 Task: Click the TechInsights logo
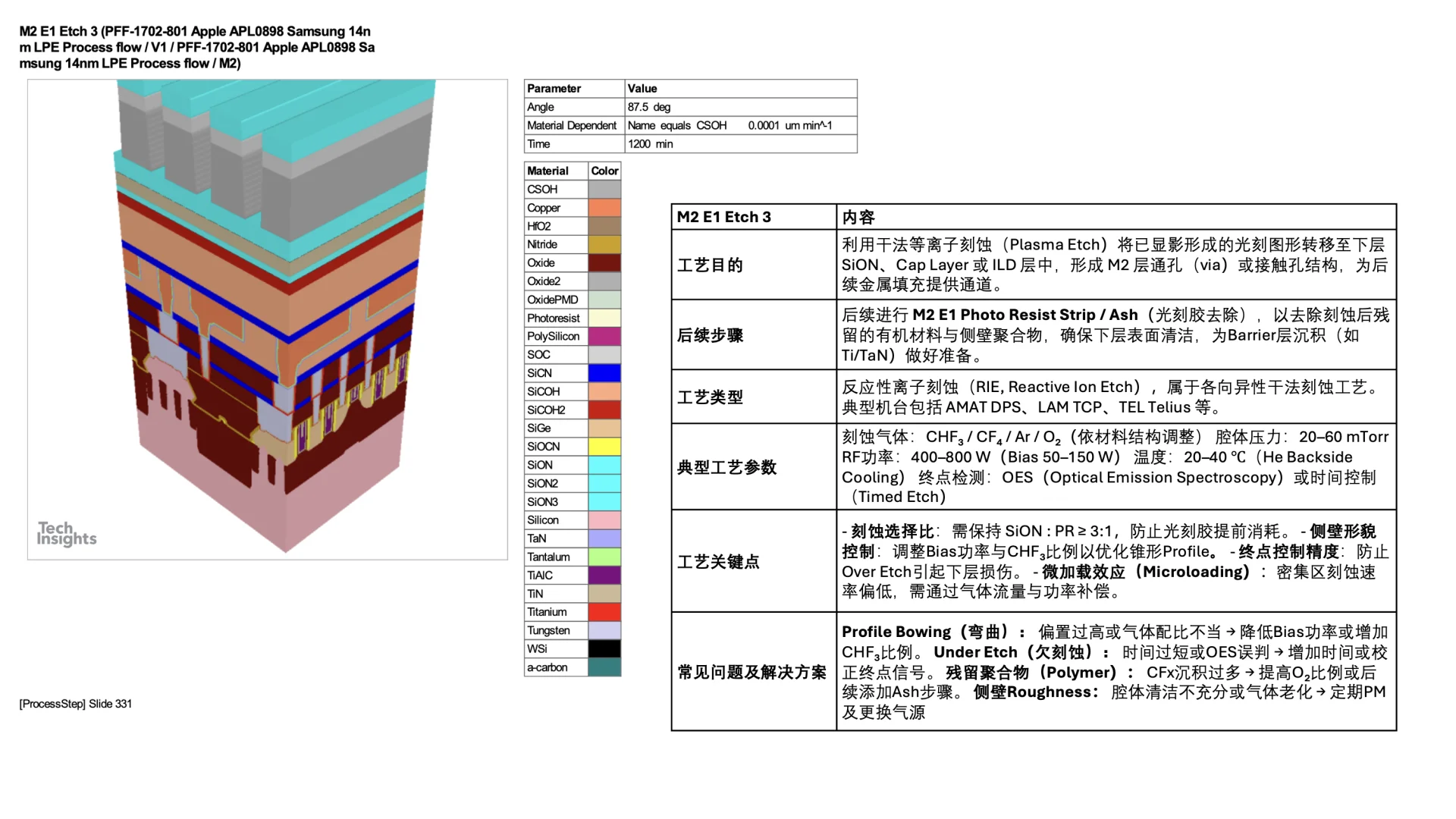click(67, 533)
